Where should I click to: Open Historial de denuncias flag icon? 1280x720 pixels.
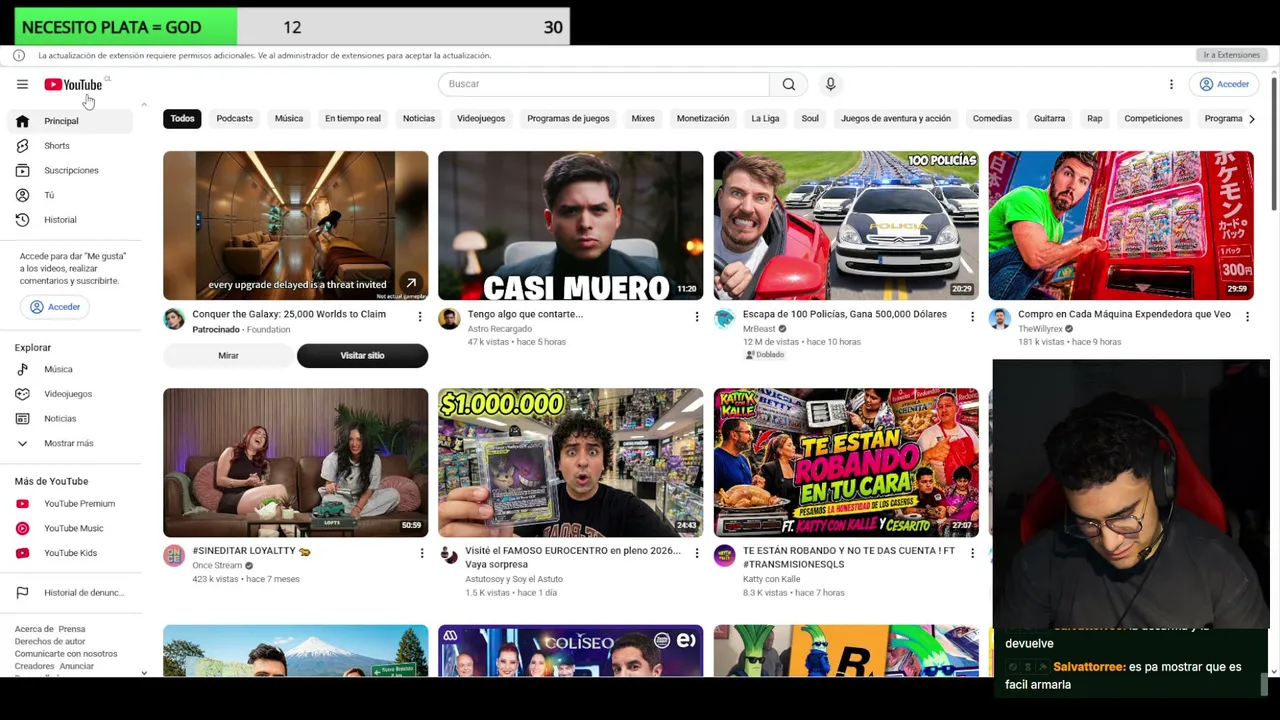point(22,593)
